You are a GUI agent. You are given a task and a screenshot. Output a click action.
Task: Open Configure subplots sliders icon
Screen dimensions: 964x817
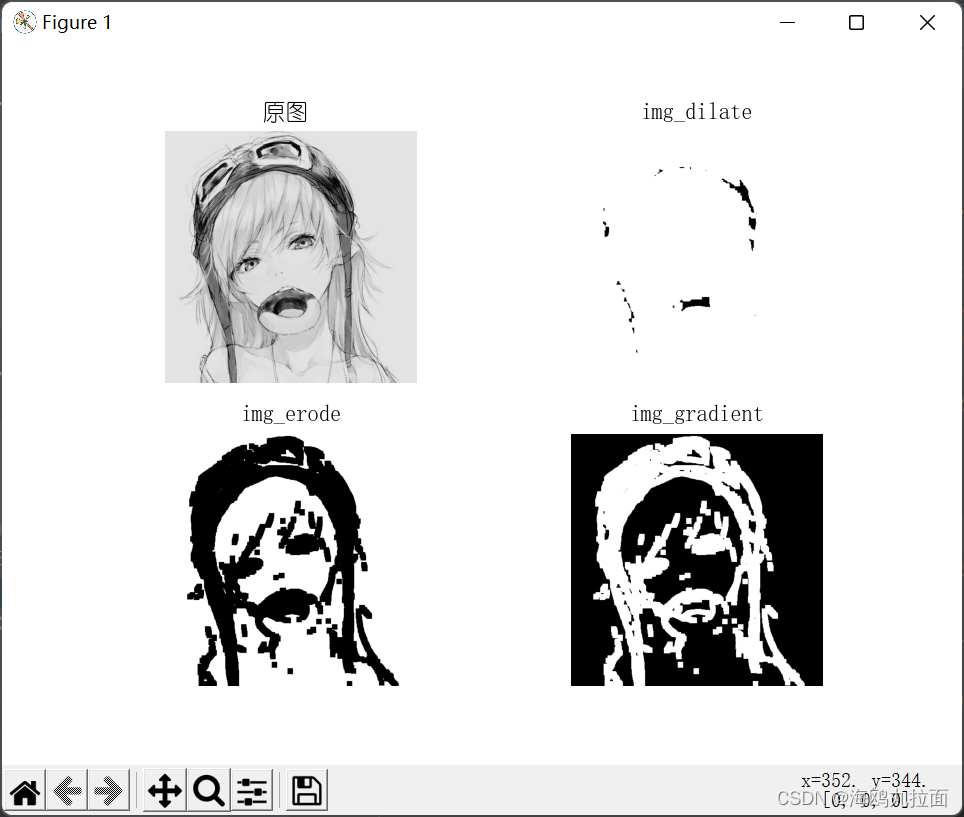pyautogui.click(x=252, y=791)
